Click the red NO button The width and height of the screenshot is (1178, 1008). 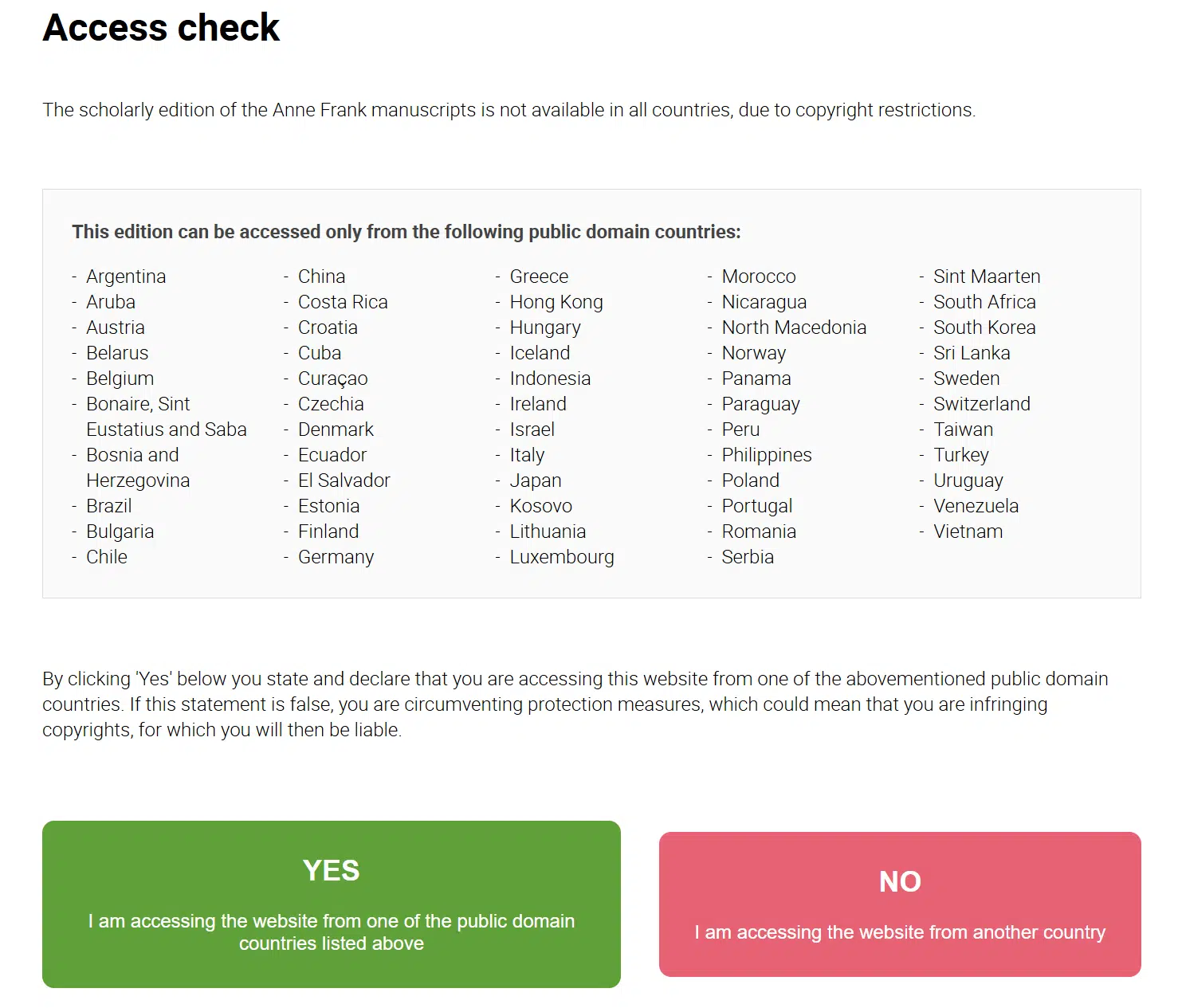coord(900,904)
